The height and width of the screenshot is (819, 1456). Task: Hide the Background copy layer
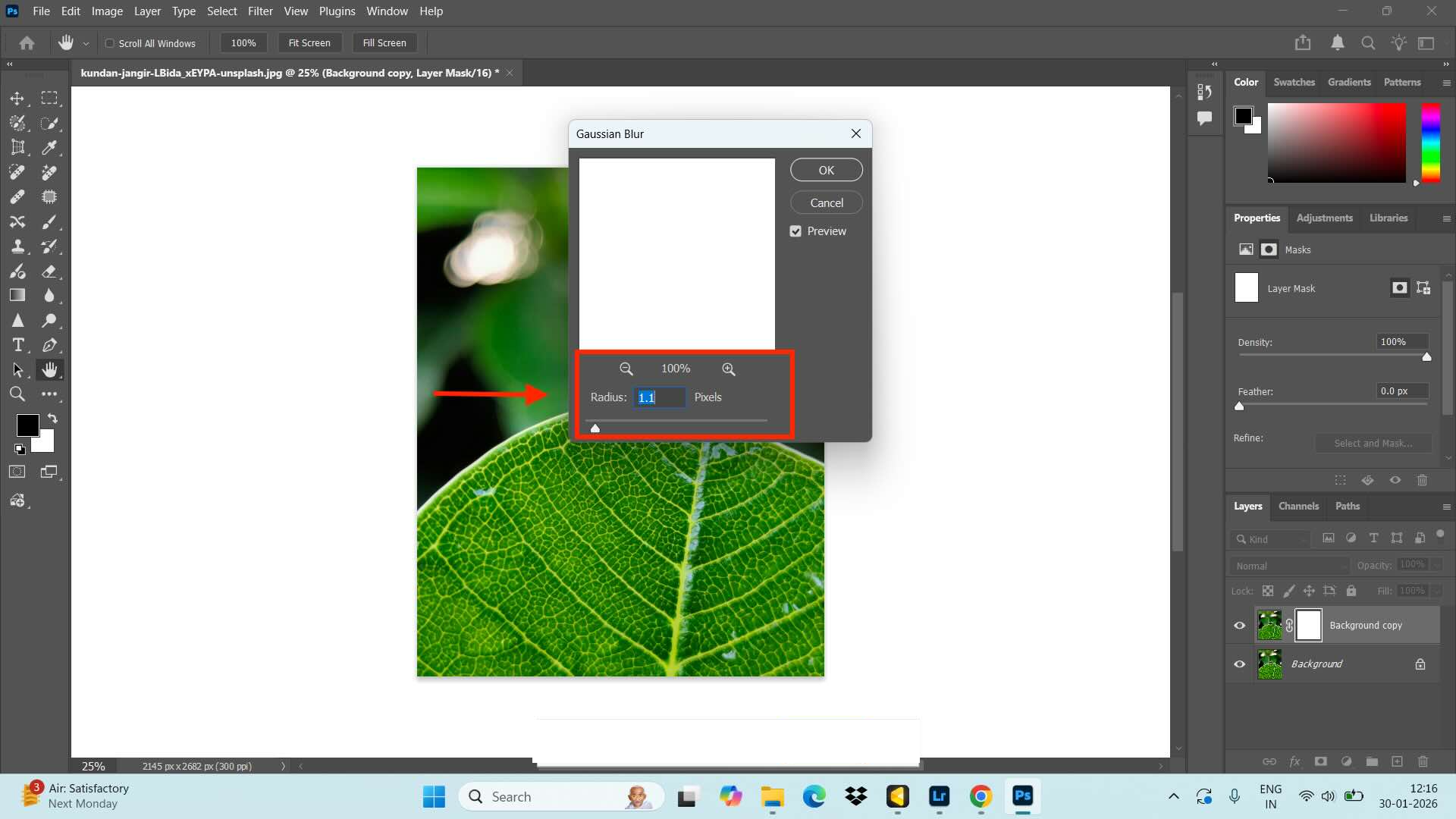(x=1239, y=625)
